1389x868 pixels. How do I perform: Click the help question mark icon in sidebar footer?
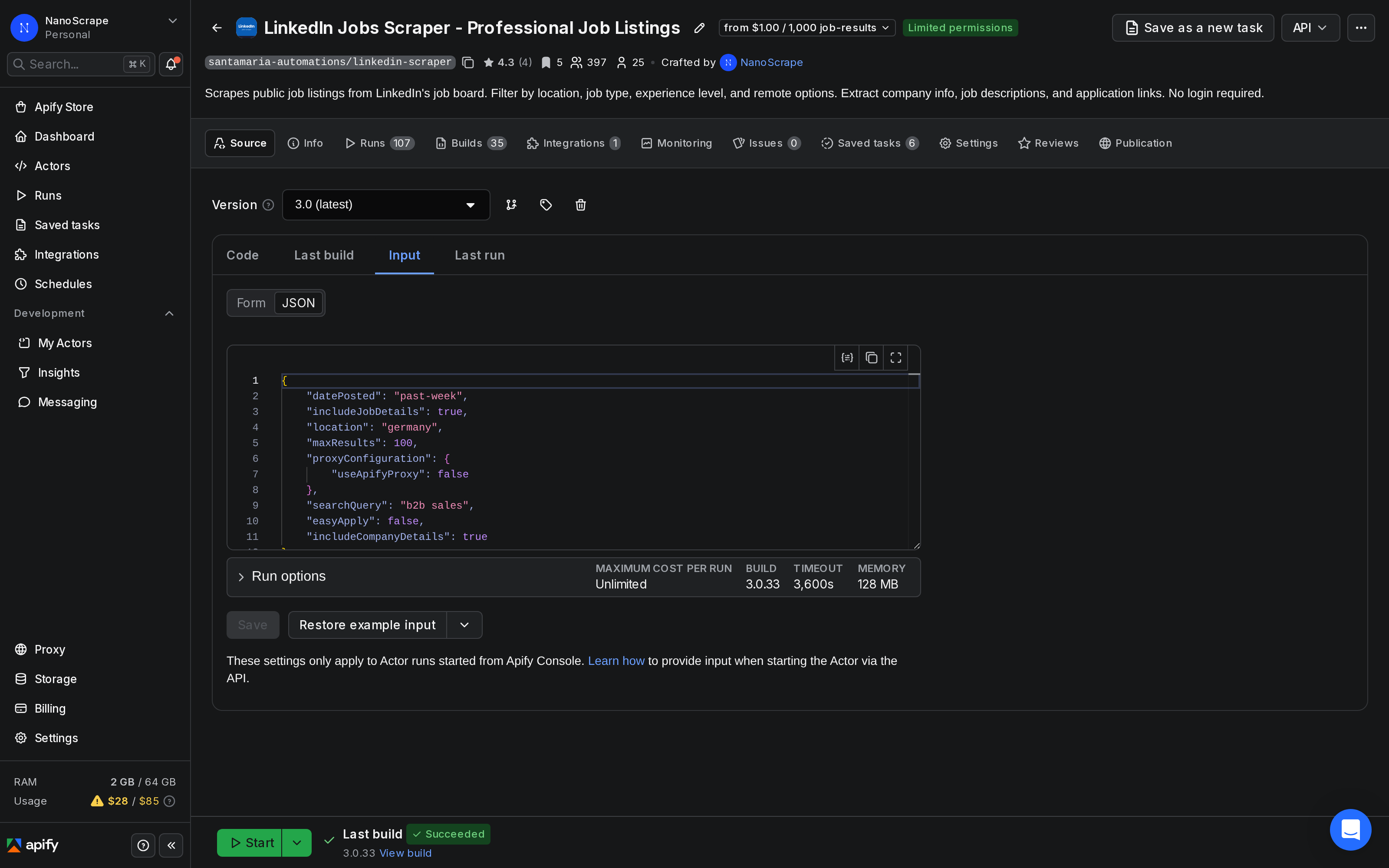click(144, 845)
